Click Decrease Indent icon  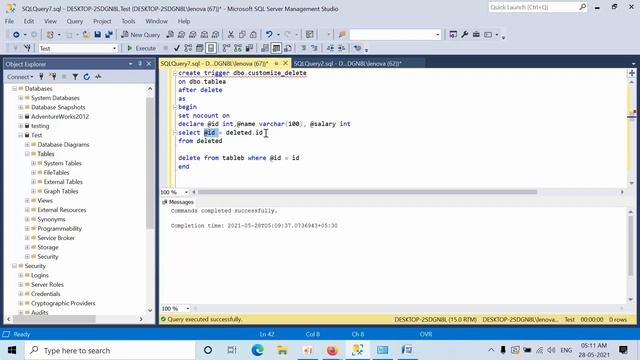point(330,48)
